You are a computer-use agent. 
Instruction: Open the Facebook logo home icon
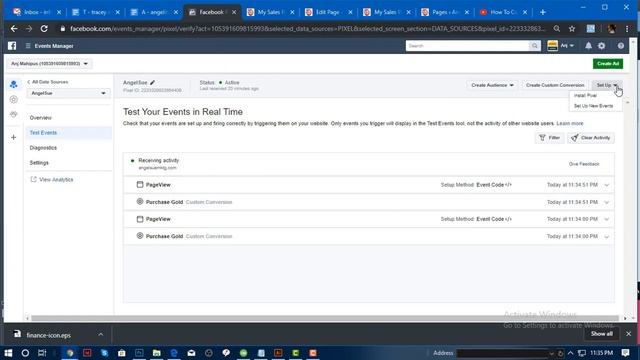point(12,46)
